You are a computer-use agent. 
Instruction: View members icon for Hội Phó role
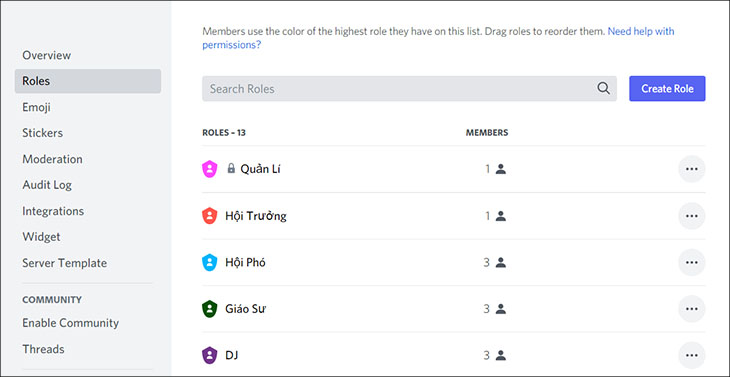(x=500, y=263)
